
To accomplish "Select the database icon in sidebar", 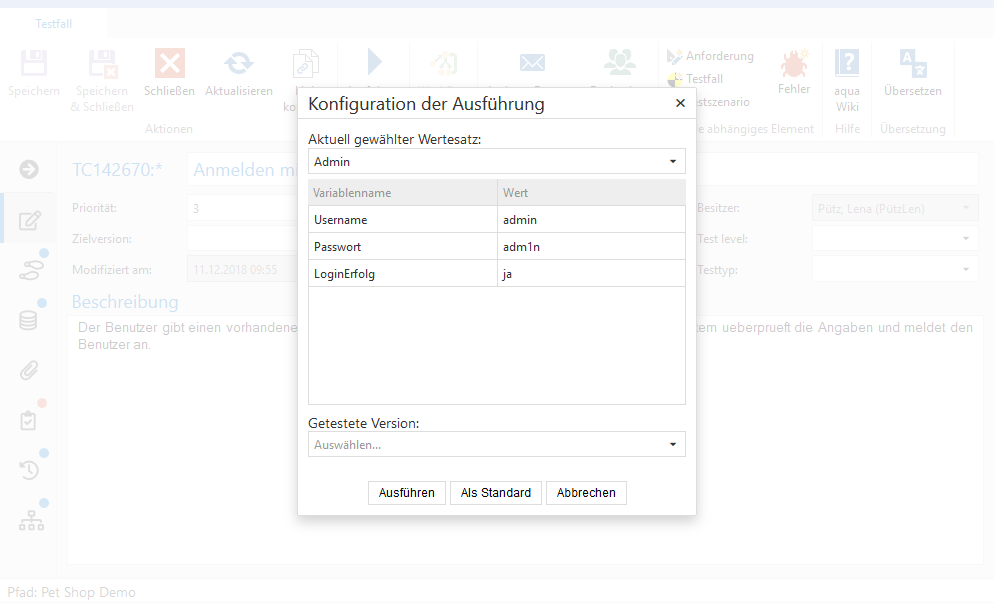I will click(29, 320).
